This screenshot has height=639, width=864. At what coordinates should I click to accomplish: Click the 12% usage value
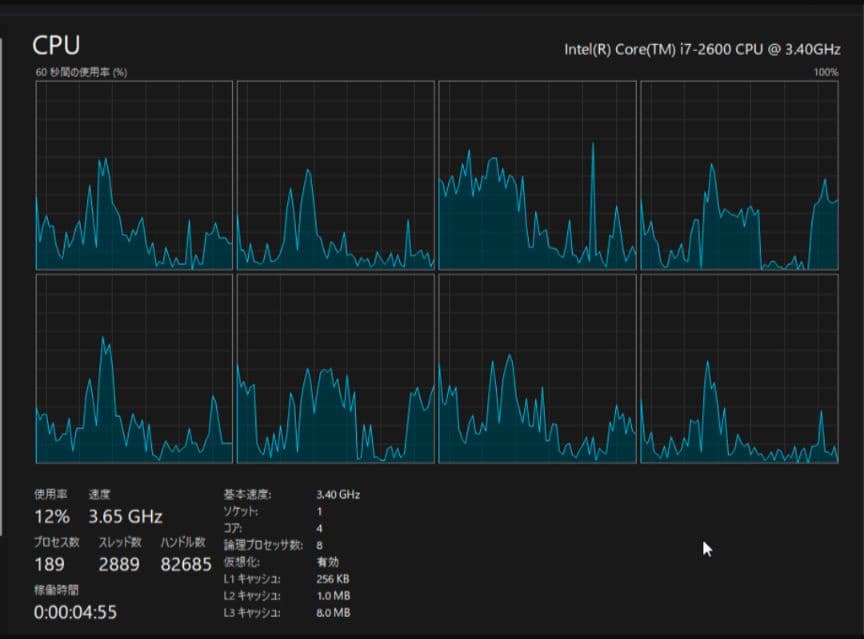52,517
